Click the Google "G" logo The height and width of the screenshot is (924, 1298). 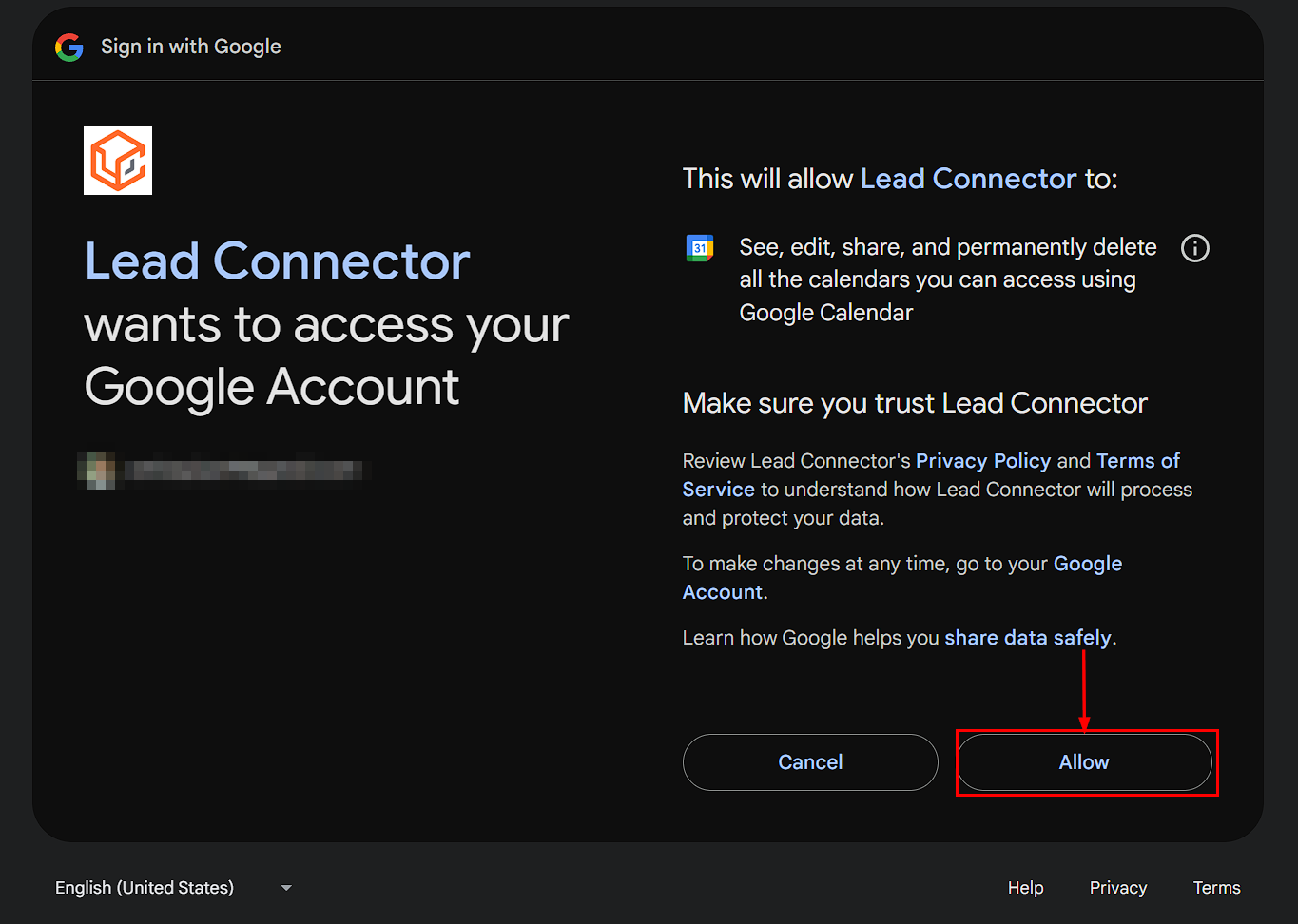68,47
